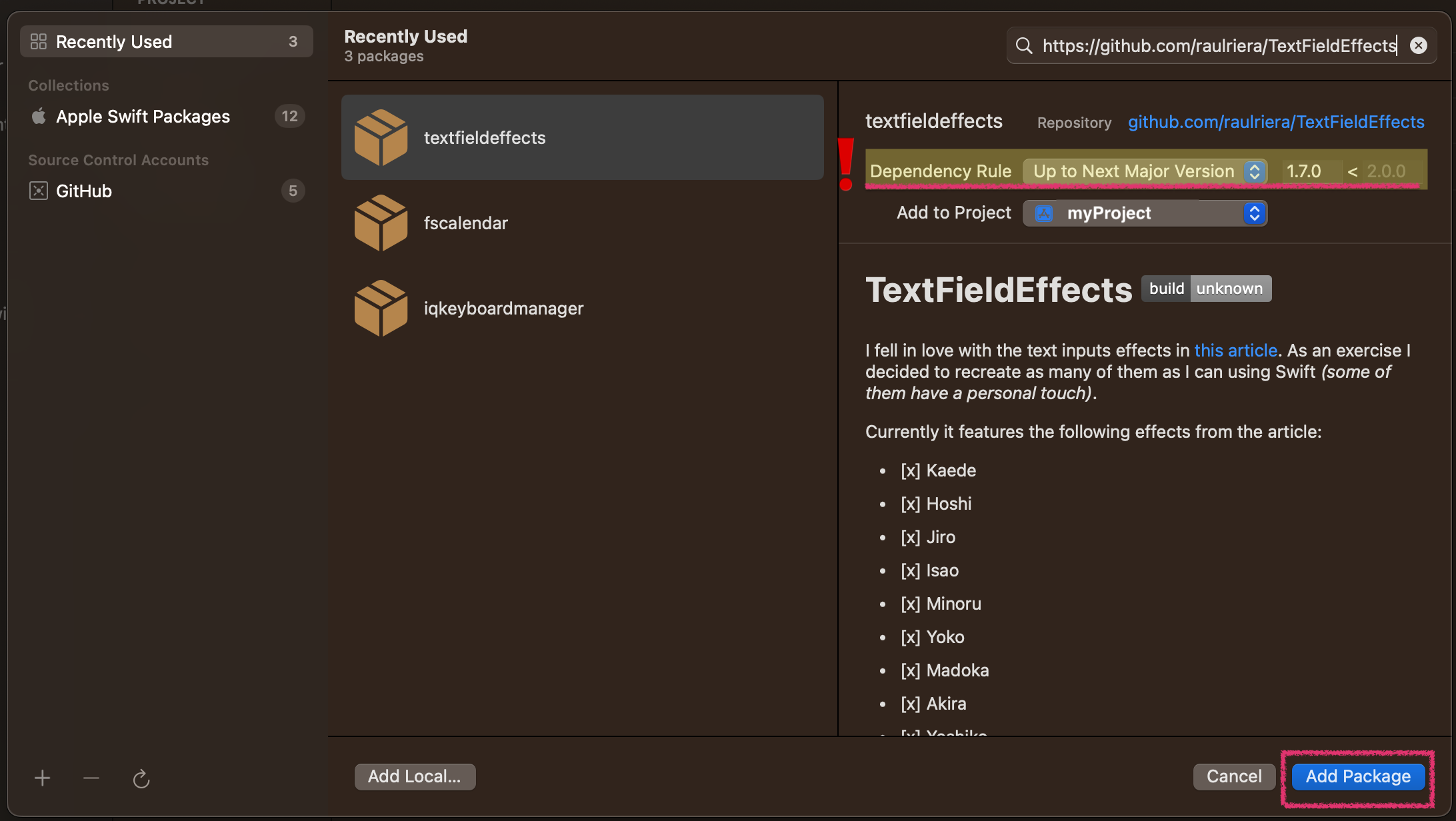Click the Apple logo icon

pyautogui.click(x=39, y=116)
